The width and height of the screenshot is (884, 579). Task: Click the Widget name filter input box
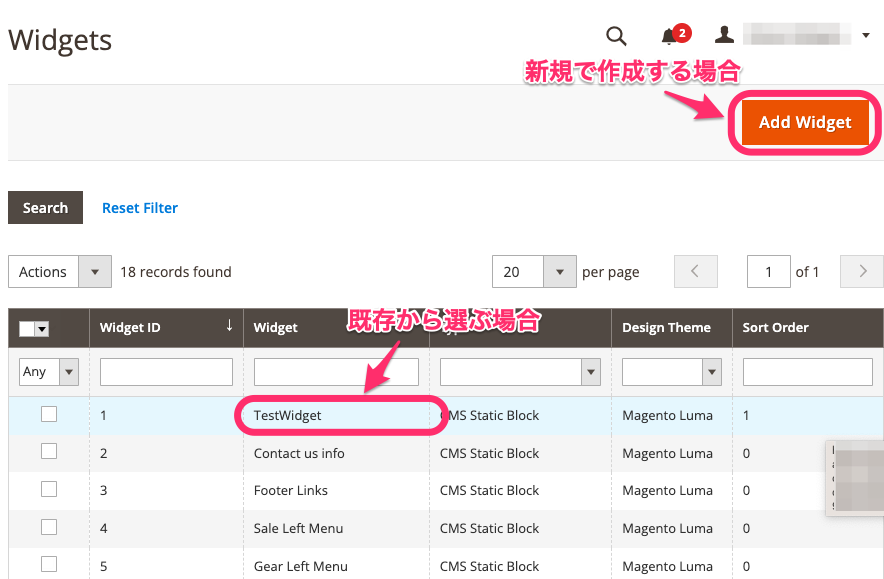[x=336, y=371]
